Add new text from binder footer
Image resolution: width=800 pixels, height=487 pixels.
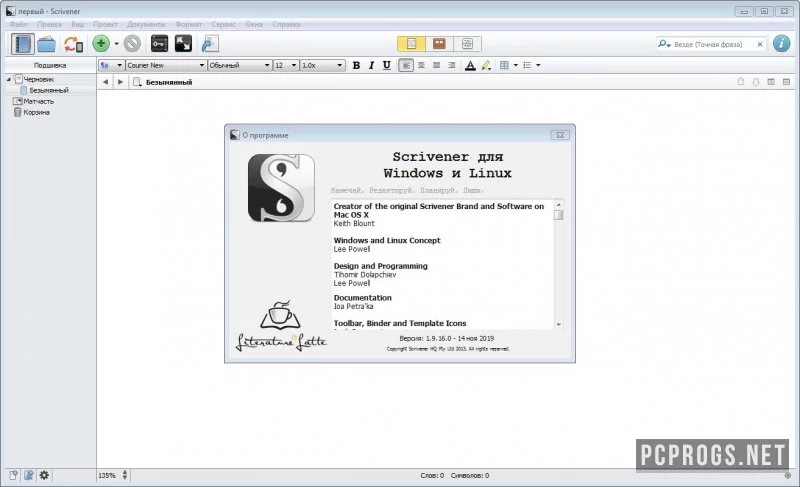(13, 475)
